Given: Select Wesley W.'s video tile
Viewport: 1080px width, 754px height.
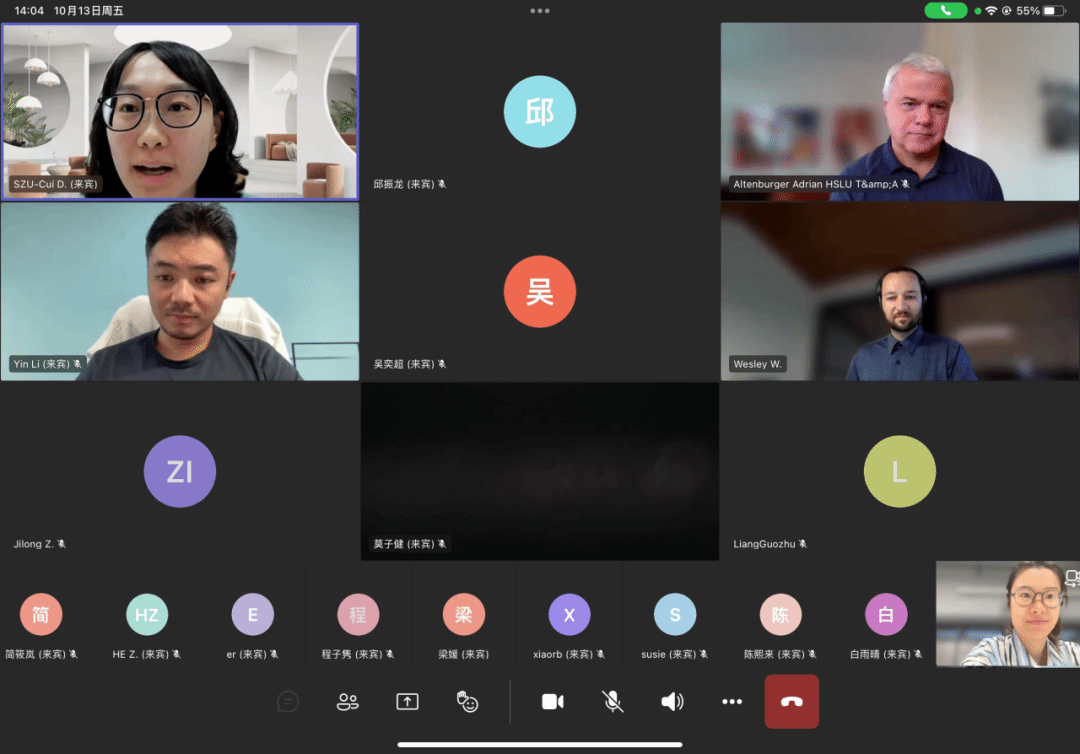Looking at the screenshot, I should point(900,291).
